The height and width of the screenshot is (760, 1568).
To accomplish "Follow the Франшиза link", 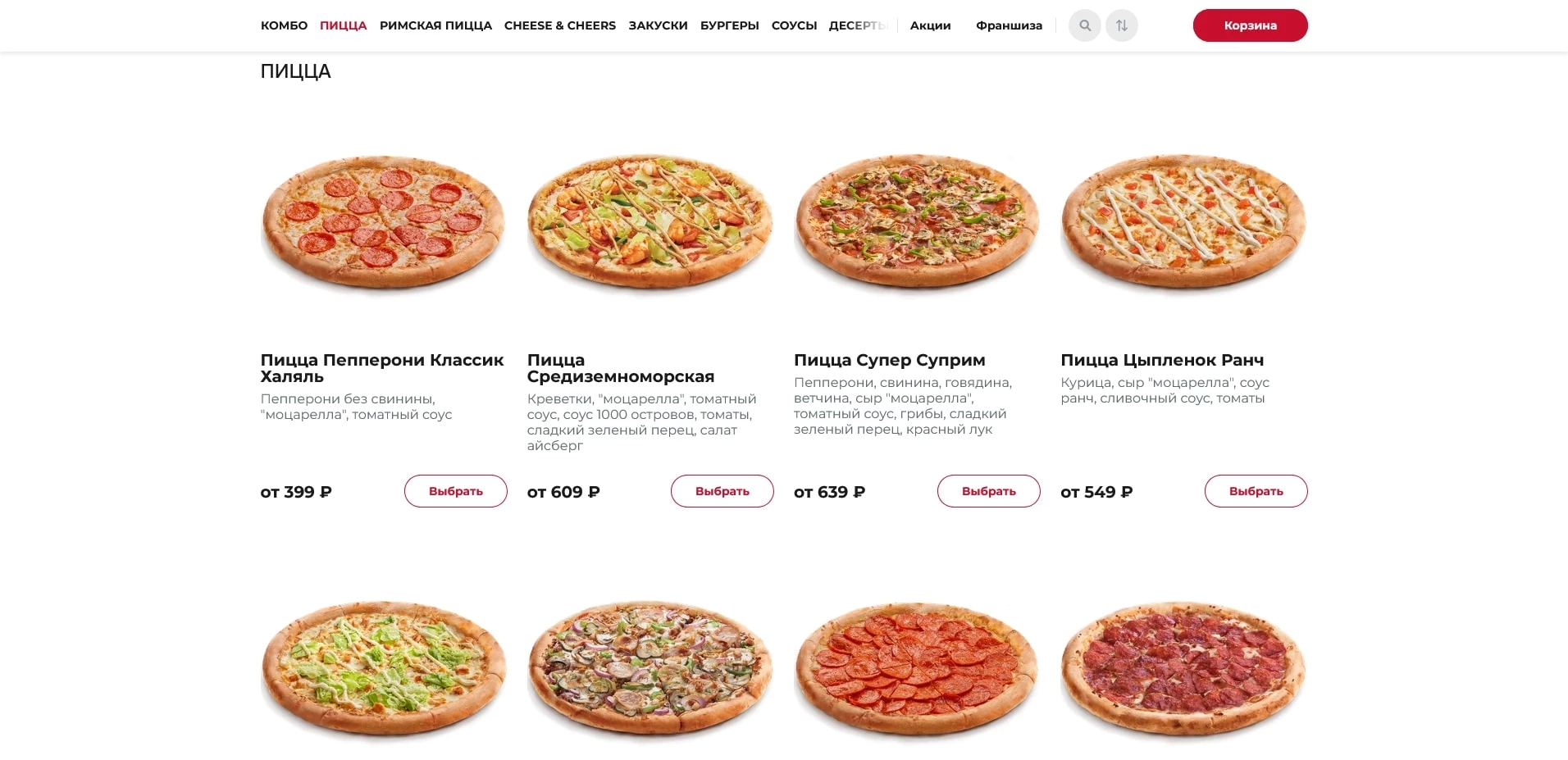I will point(1009,25).
